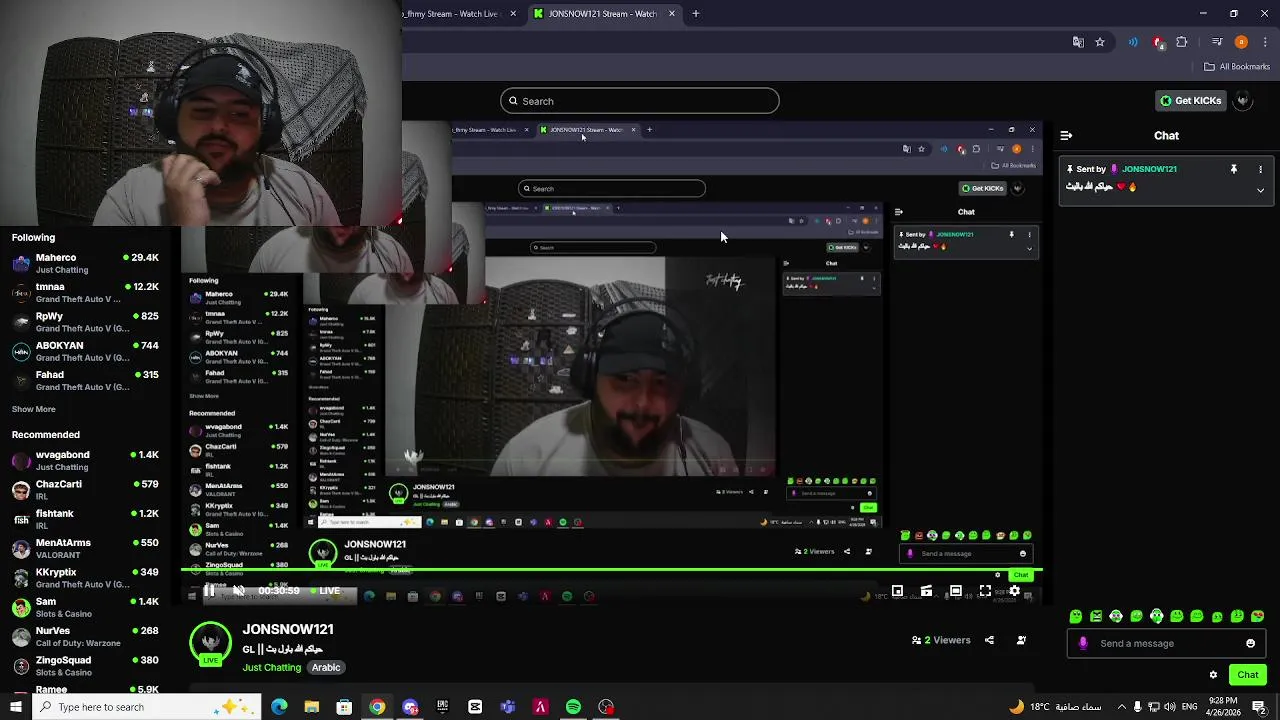This screenshot has width=1280, height=720.
Task: Open the Just Chatting category link
Action: [271, 667]
